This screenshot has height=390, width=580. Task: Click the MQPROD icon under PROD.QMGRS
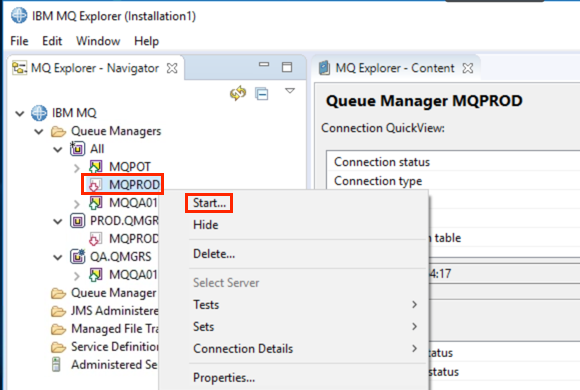tap(95, 239)
